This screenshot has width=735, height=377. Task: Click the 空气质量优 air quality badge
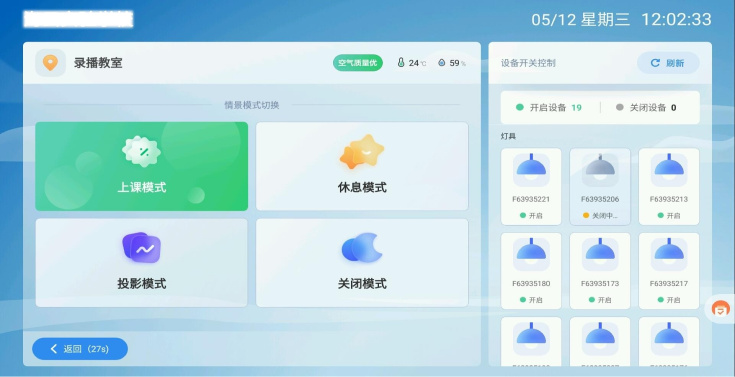[358, 63]
